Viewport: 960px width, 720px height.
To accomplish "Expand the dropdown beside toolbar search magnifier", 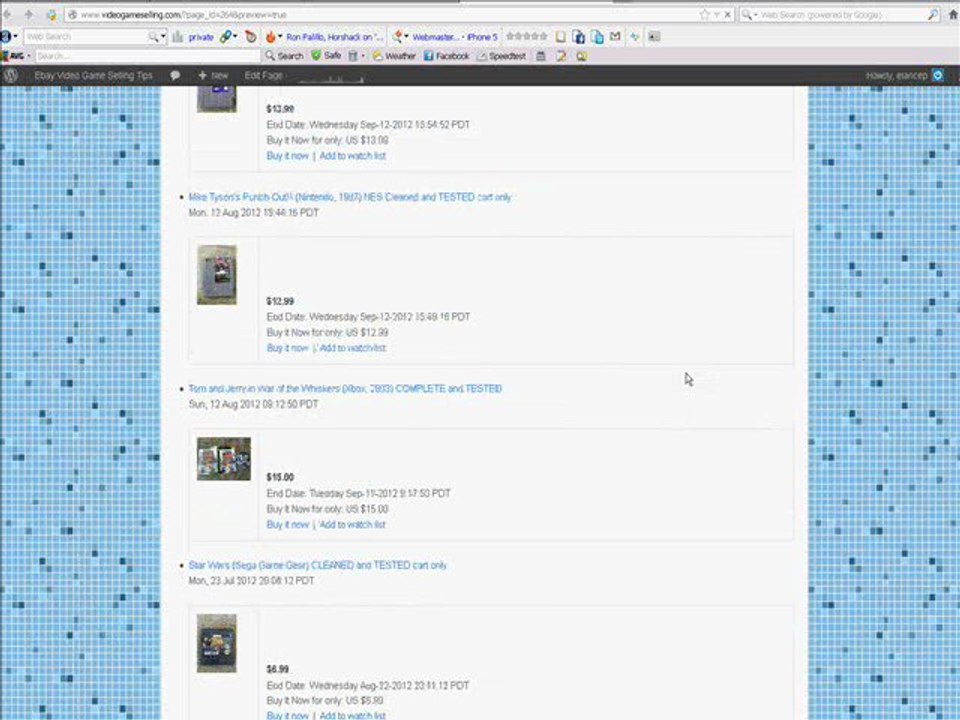I will click(163, 37).
